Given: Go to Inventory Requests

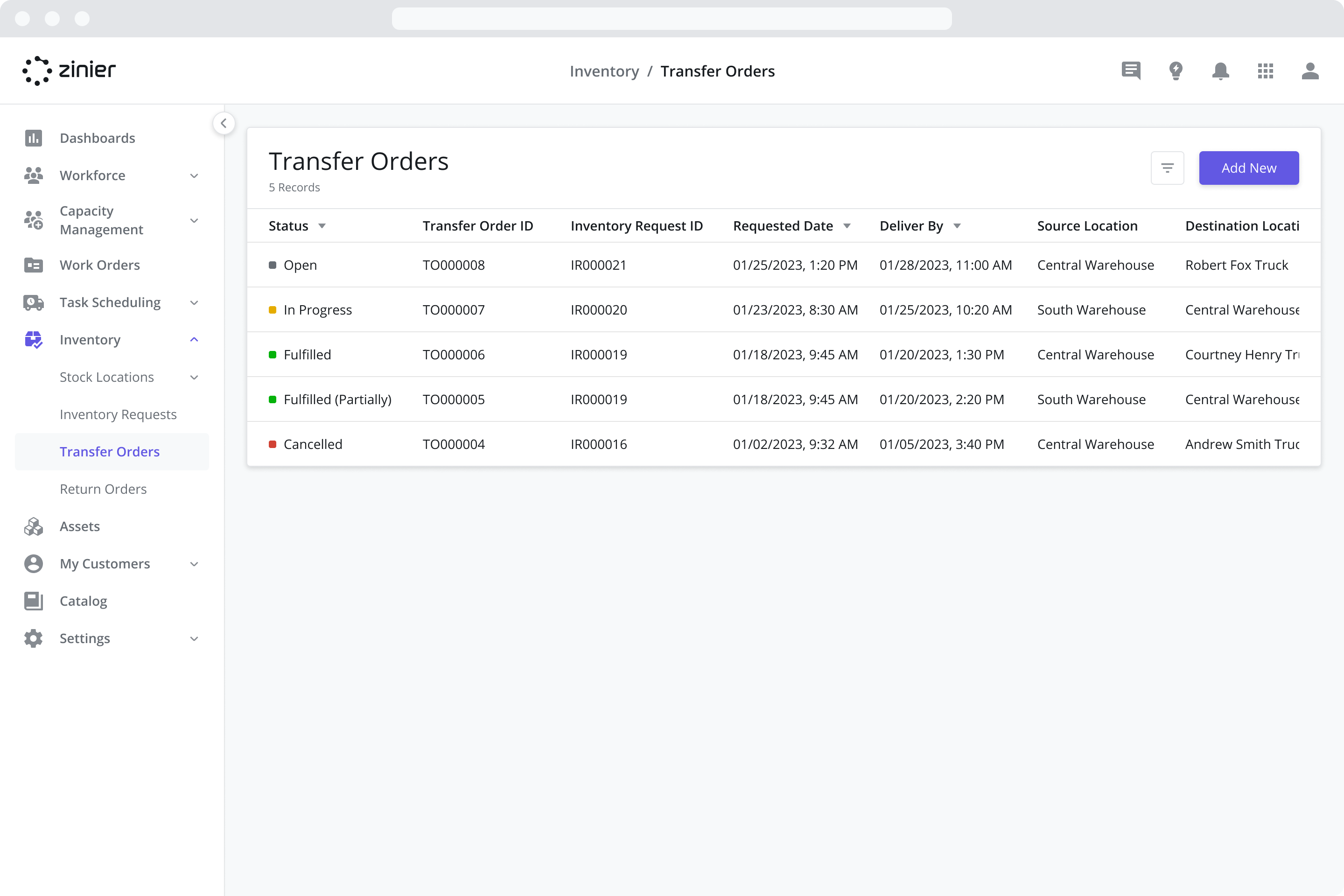Looking at the screenshot, I should point(118,414).
